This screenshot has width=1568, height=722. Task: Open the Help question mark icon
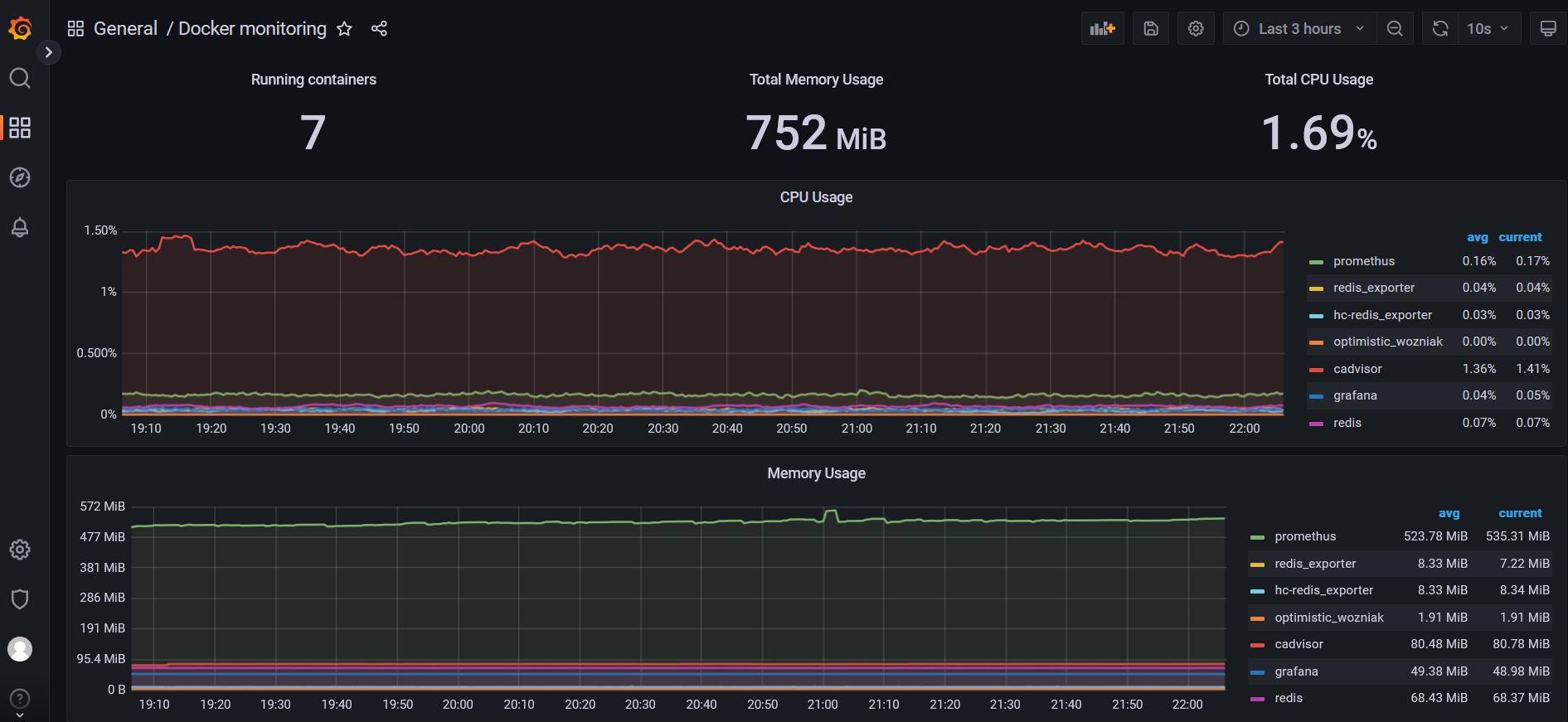click(20, 699)
